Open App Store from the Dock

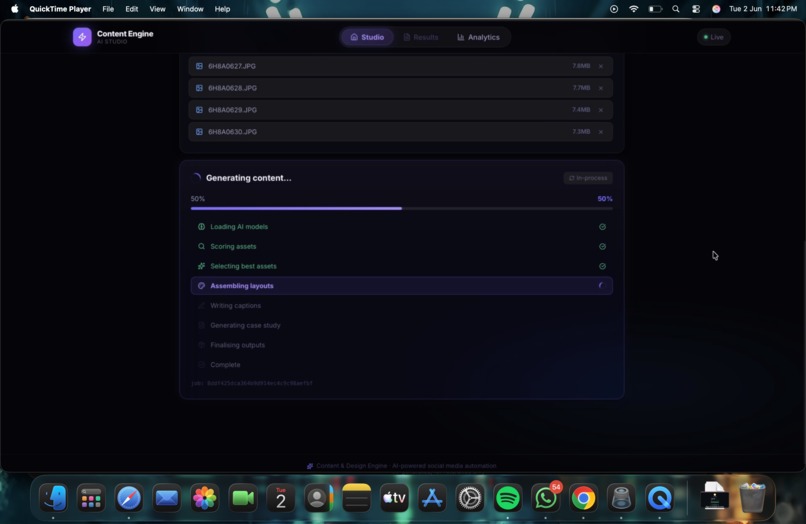[432, 498]
